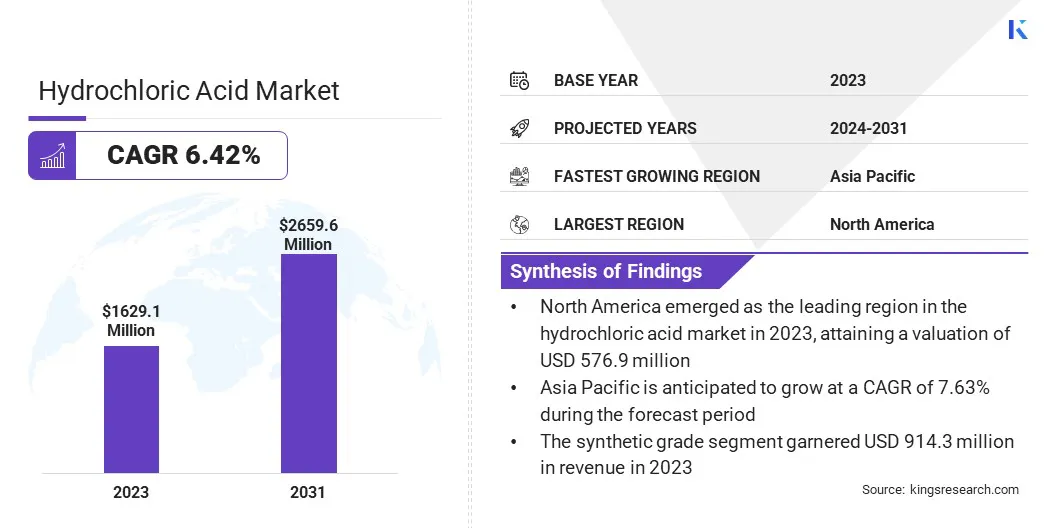Click the Asia Pacific region value
1056x528 pixels.
point(872,176)
